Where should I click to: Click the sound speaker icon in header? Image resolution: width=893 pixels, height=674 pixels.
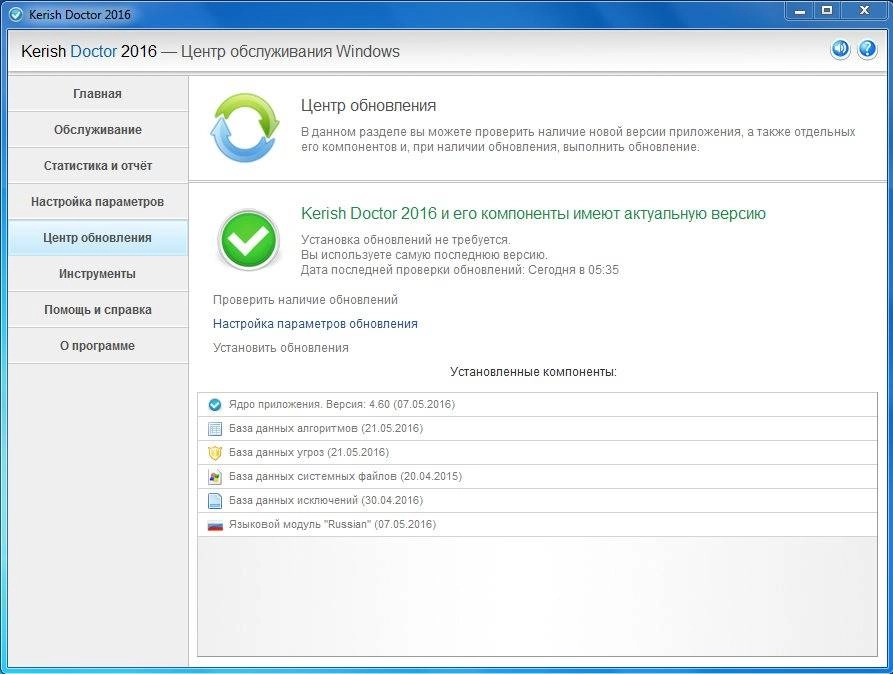pos(840,50)
